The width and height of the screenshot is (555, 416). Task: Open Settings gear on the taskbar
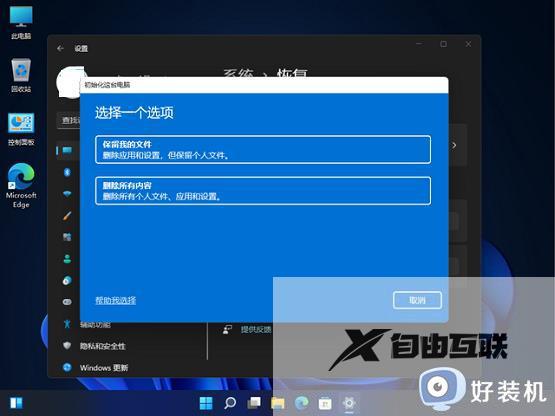[x=349, y=403]
